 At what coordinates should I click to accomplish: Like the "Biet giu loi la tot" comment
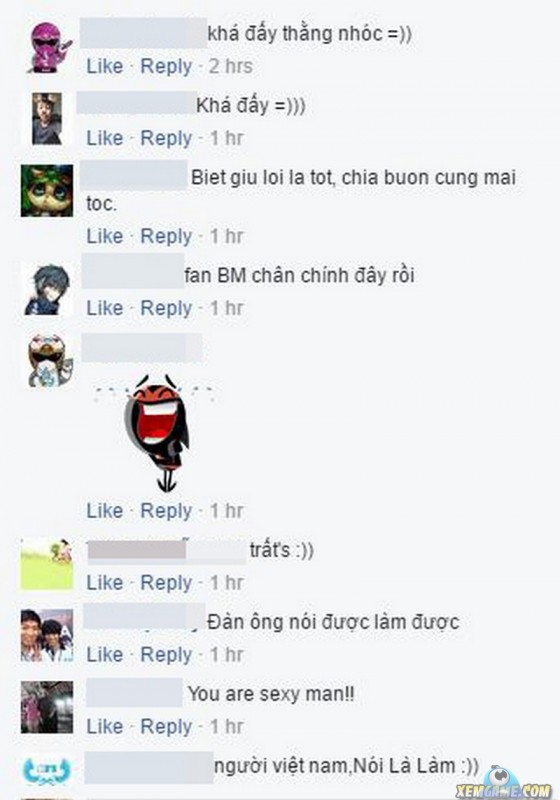[105, 236]
